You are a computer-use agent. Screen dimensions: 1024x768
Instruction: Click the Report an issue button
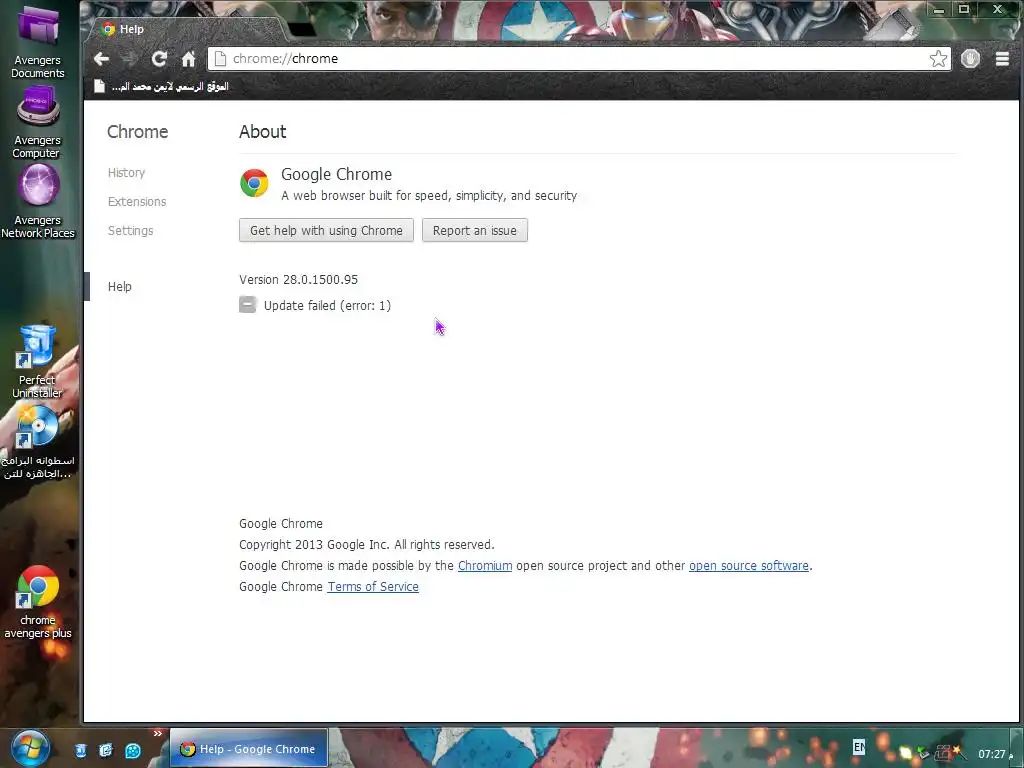[x=474, y=230]
